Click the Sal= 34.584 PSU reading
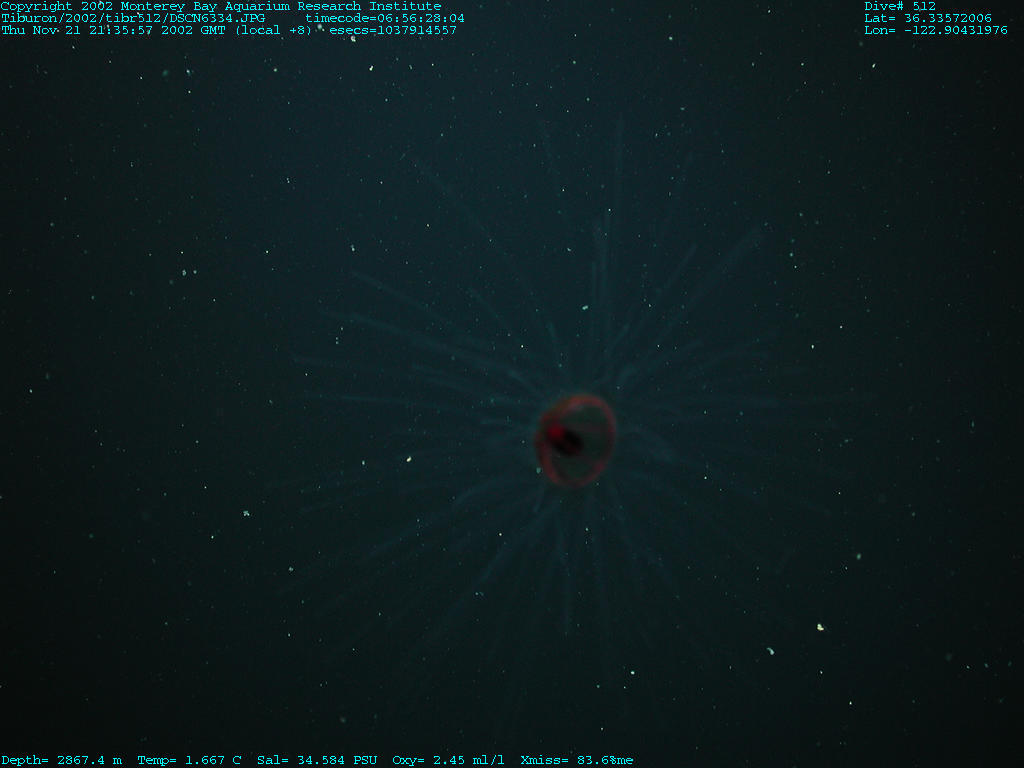 (317, 760)
